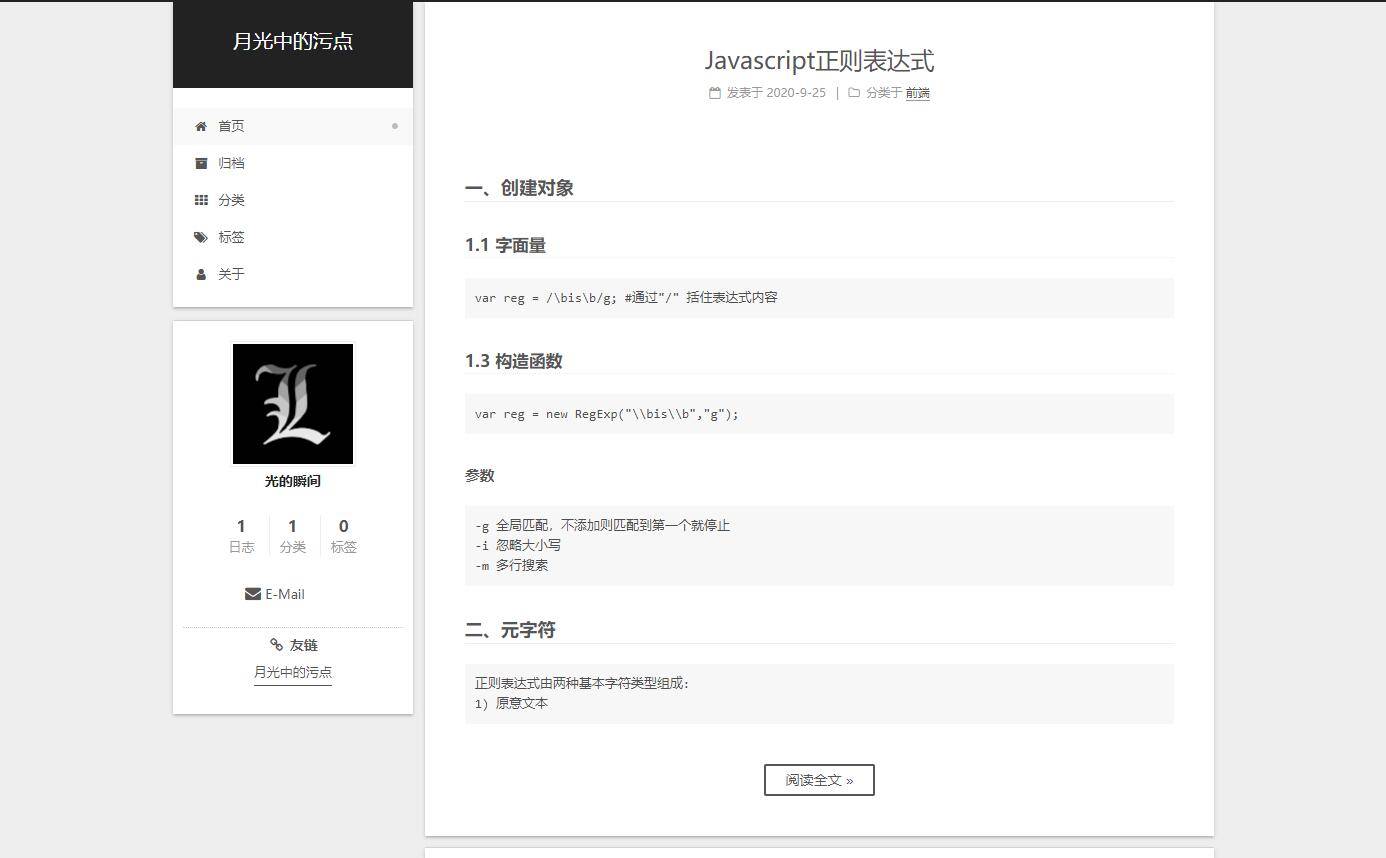Click the person icon beside 关于
Image resolution: width=1386 pixels, height=858 pixels.
tap(202, 274)
